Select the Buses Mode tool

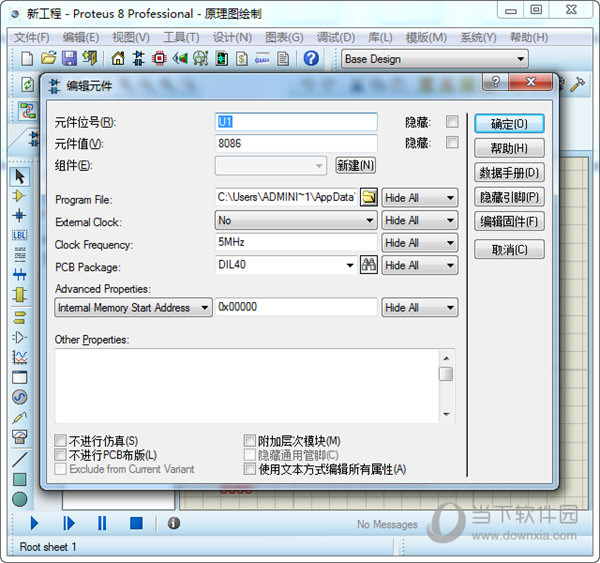pos(20,274)
